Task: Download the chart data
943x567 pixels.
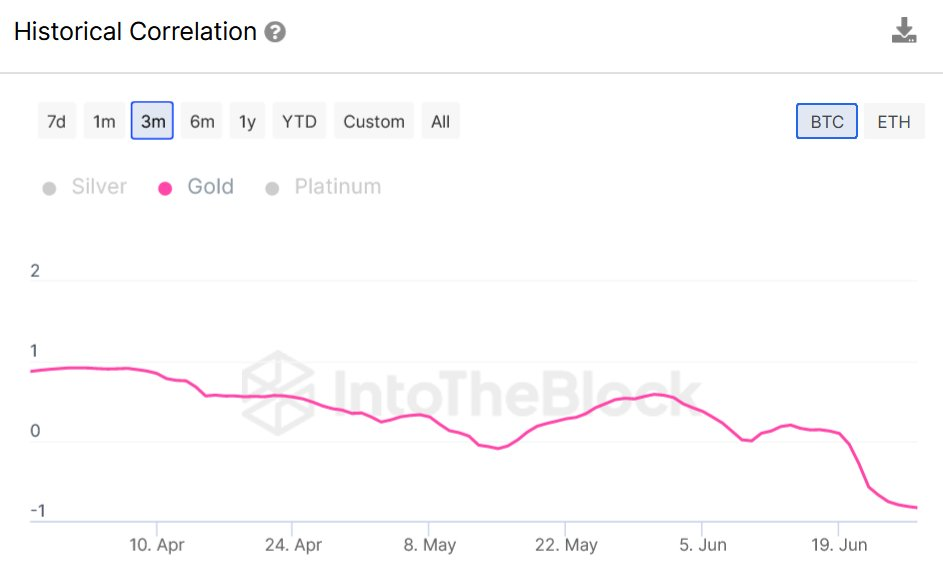Action: pyautogui.click(x=903, y=31)
